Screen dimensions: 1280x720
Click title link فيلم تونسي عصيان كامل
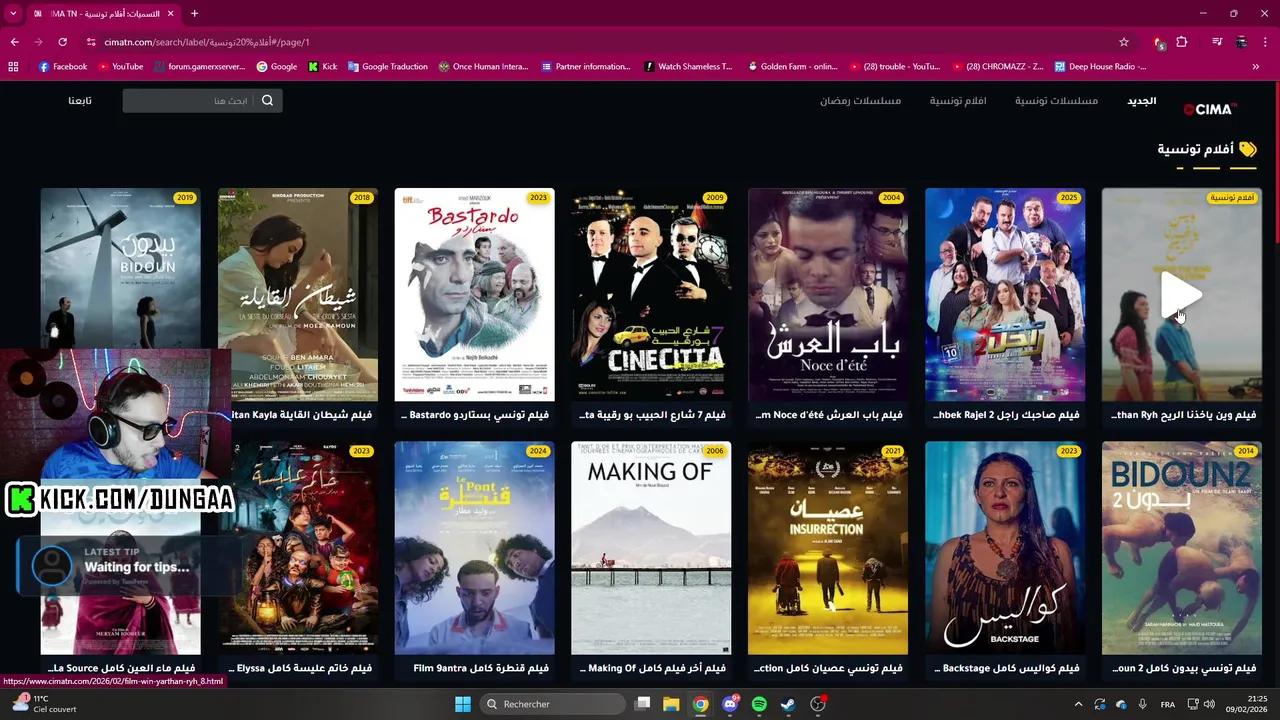828,668
